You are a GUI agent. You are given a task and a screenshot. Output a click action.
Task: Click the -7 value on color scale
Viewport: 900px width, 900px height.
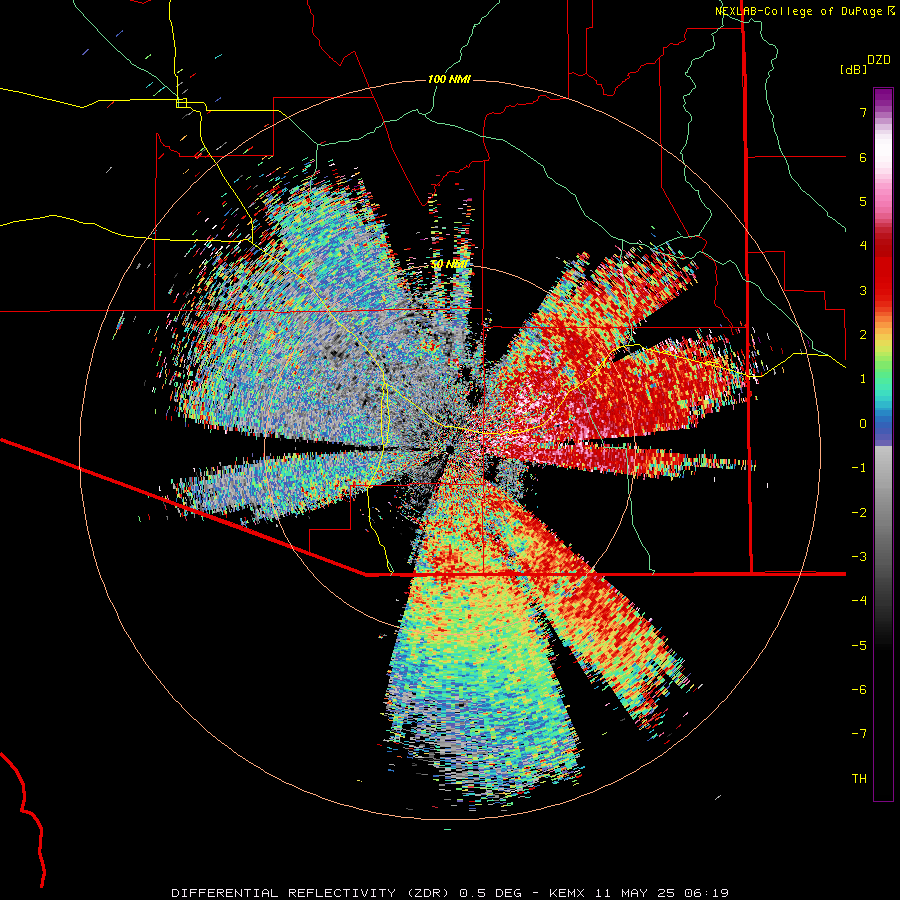[859, 734]
